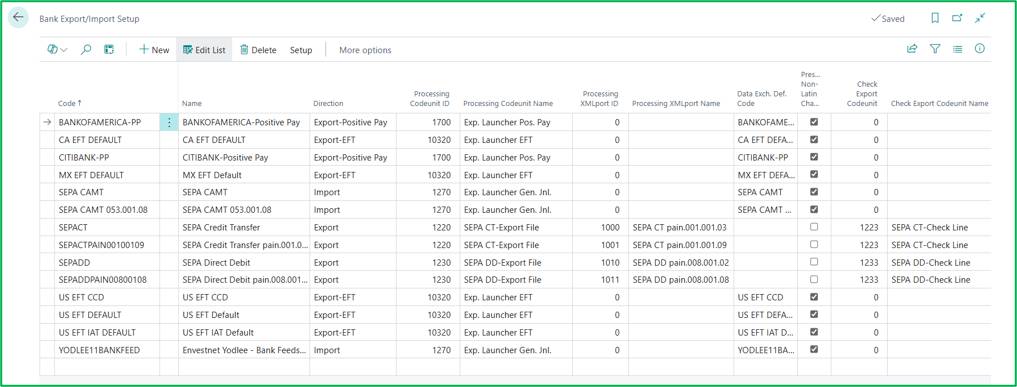Click the Delete action

coord(258,50)
